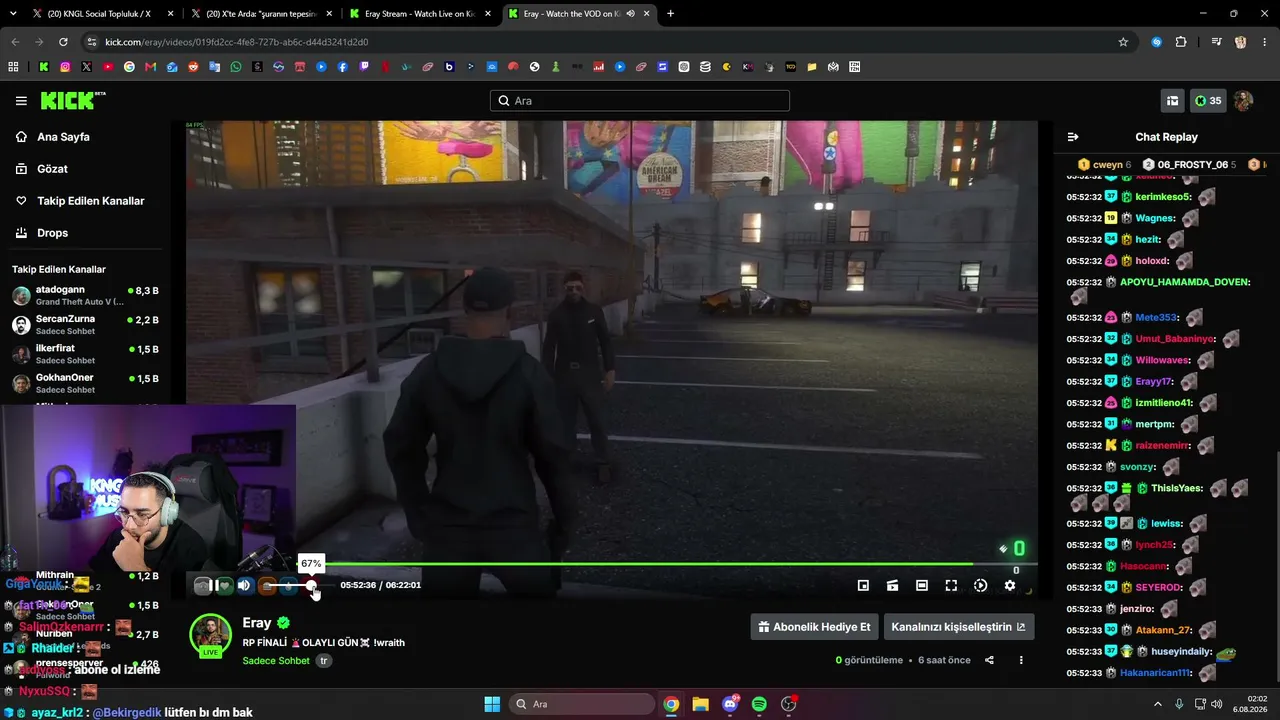Open the Shazam browser extension
This screenshot has height=720, width=1280.
tap(1157, 42)
